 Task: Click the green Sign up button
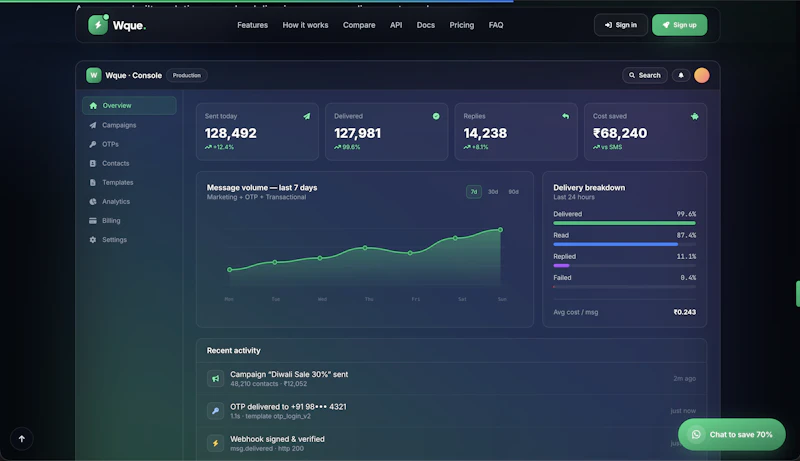[680, 25]
